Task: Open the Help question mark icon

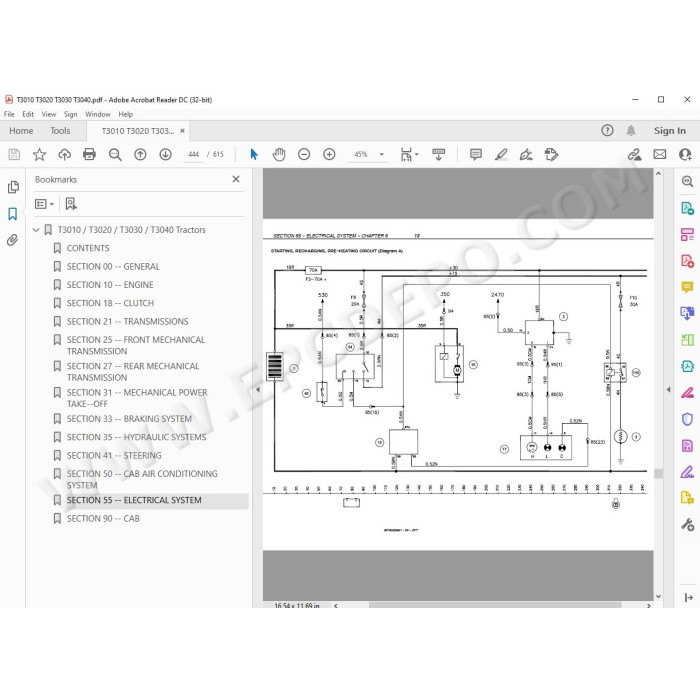Action: pos(607,130)
